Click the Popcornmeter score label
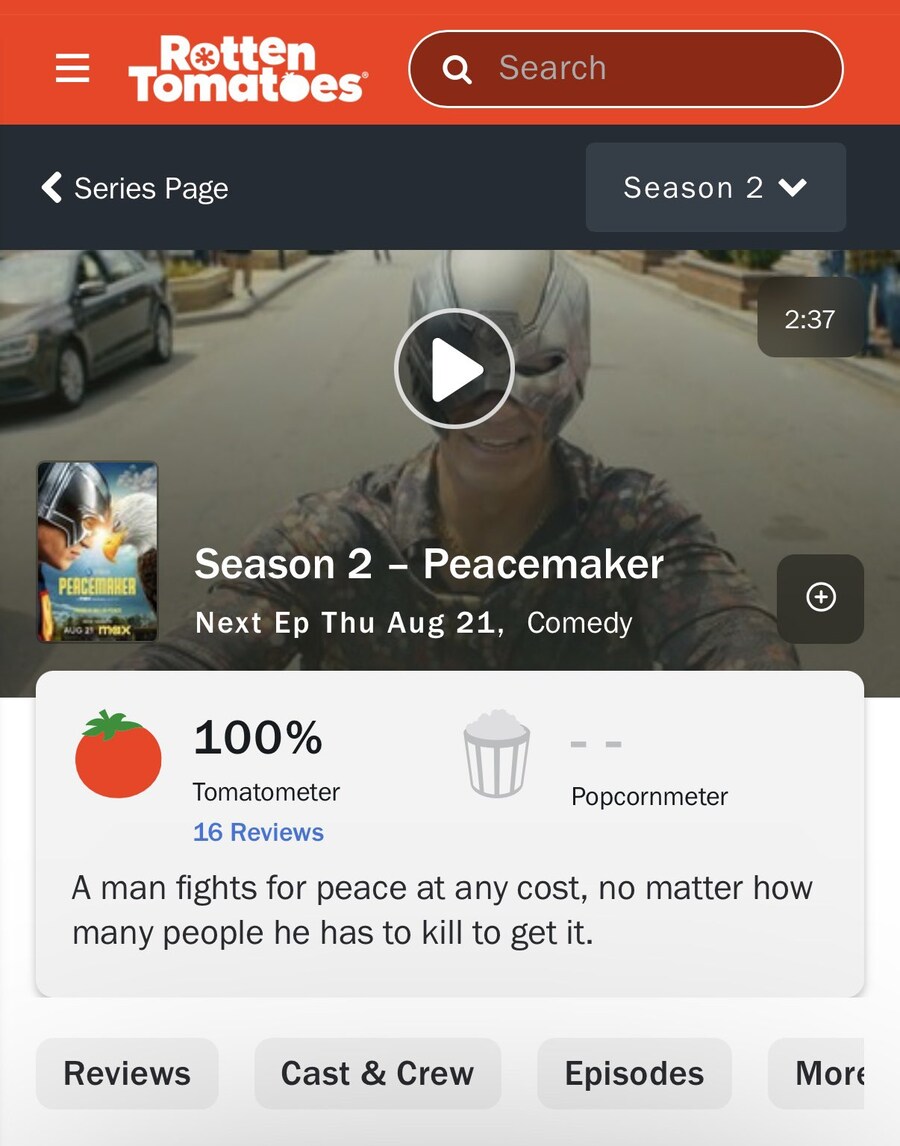 tap(649, 796)
